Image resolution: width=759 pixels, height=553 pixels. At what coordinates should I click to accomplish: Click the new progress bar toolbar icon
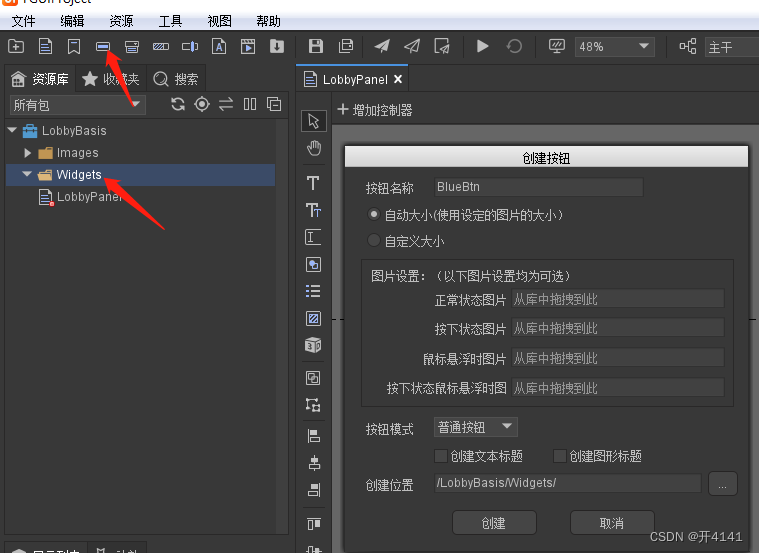(161, 46)
